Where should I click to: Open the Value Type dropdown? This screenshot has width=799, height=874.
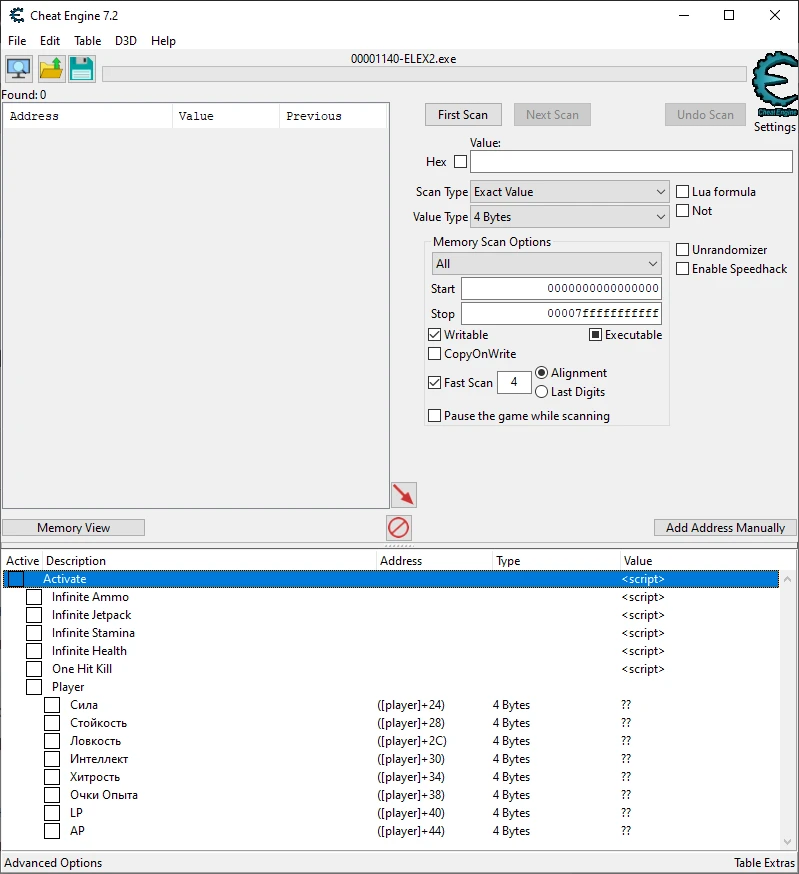pos(569,217)
